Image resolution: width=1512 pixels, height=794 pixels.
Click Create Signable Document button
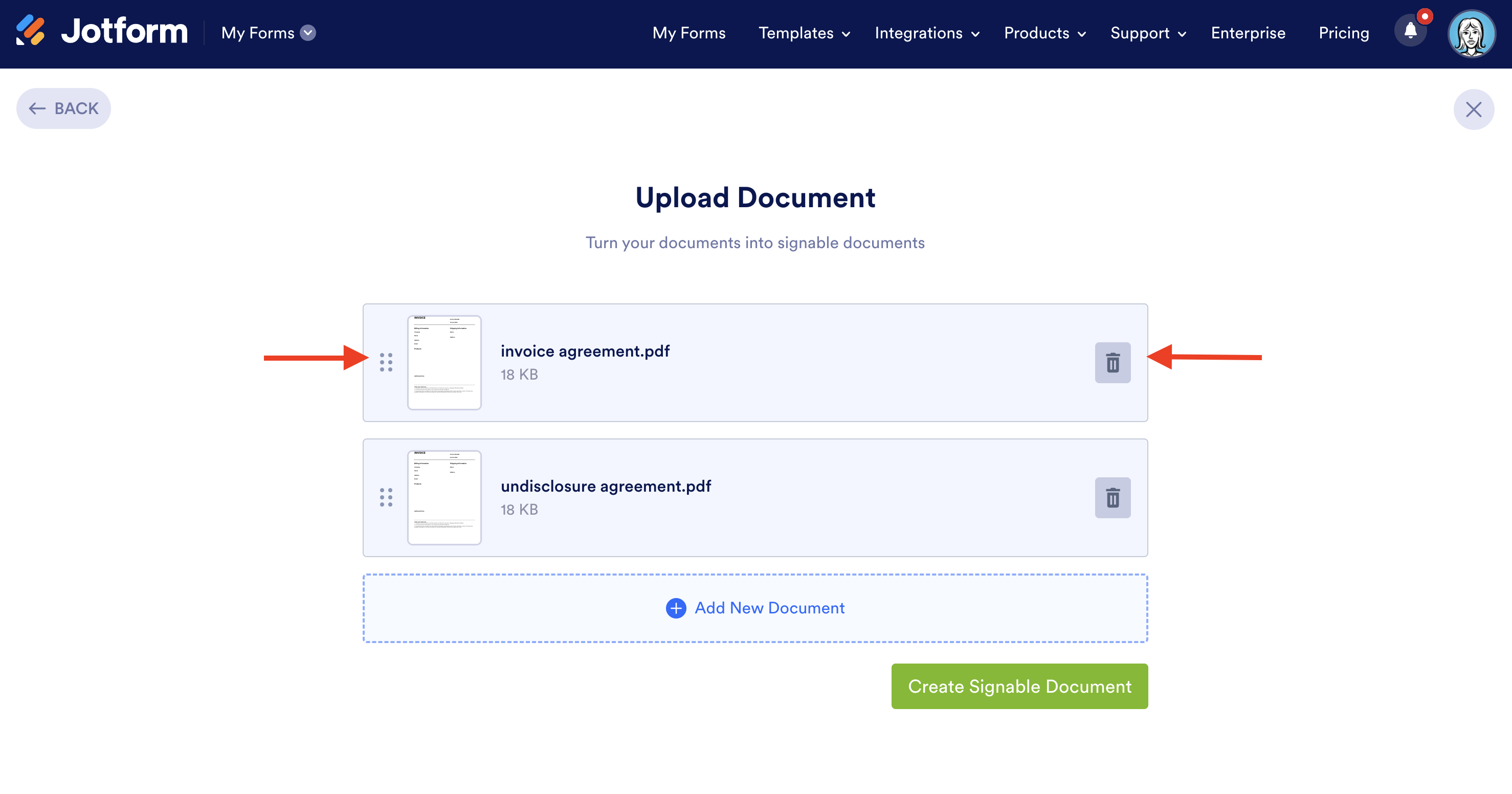coord(1019,686)
